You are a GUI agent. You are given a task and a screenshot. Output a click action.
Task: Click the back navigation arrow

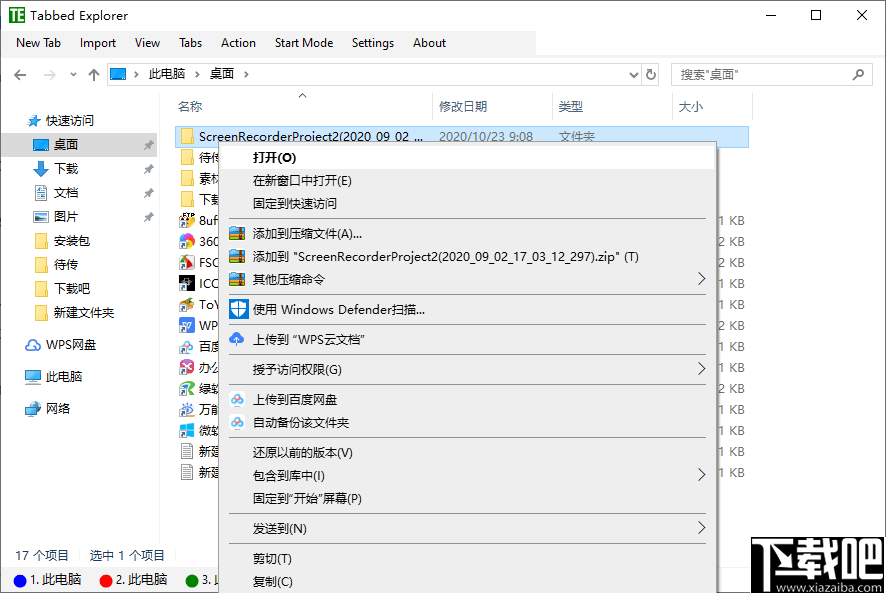pyautogui.click(x=20, y=74)
